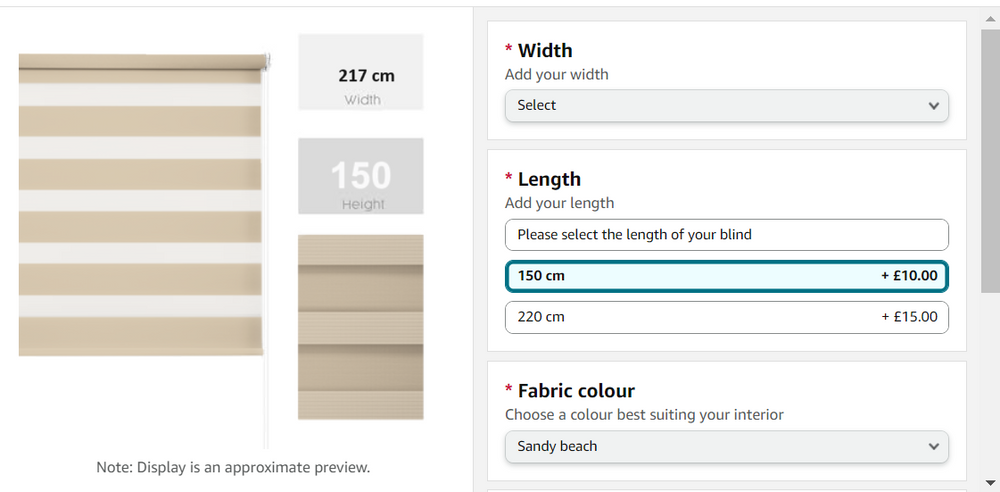Click the 150 Height preview tile
The width and height of the screenshot is (1000, 492).
(x=361, y=176)
